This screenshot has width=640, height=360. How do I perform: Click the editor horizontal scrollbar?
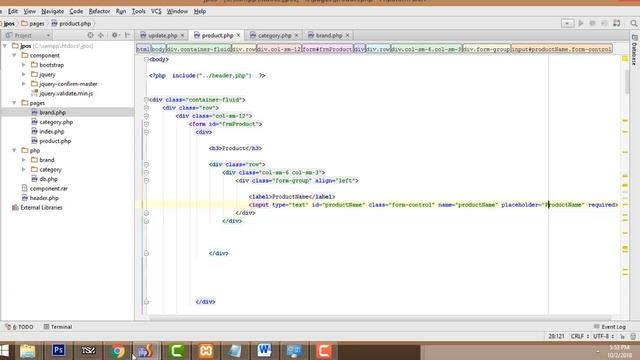pos(380,317)
